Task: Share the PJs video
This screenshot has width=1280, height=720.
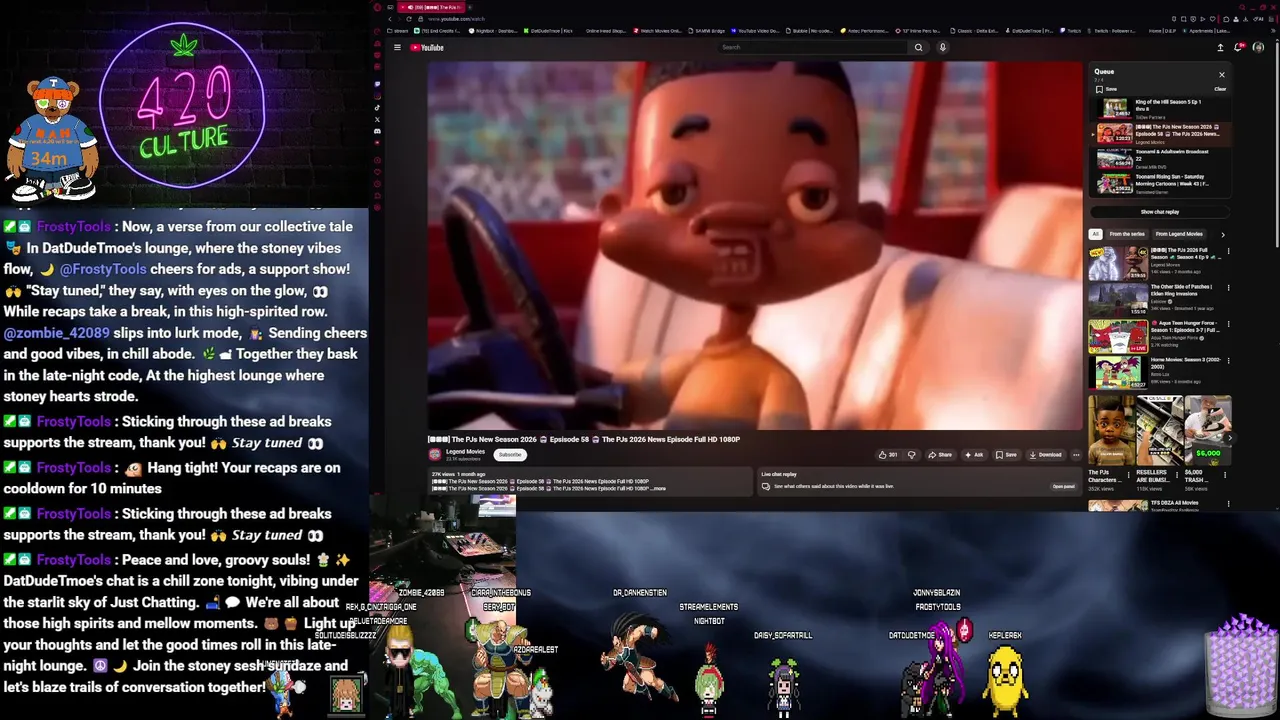Action: pyautogui.click(x=940, y=455)
